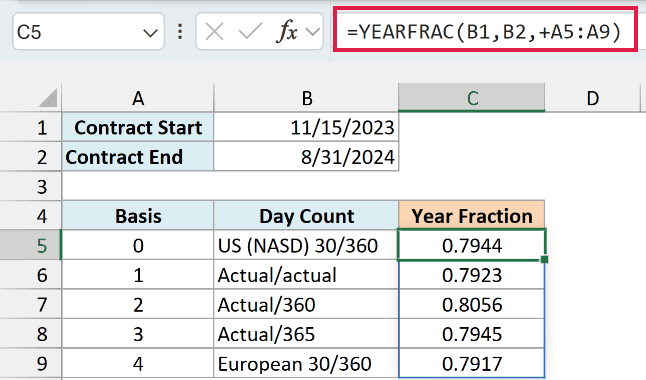Screen dimensions: 646x380
Task: Click the Name Box showing C5
Action: [88, 32]
